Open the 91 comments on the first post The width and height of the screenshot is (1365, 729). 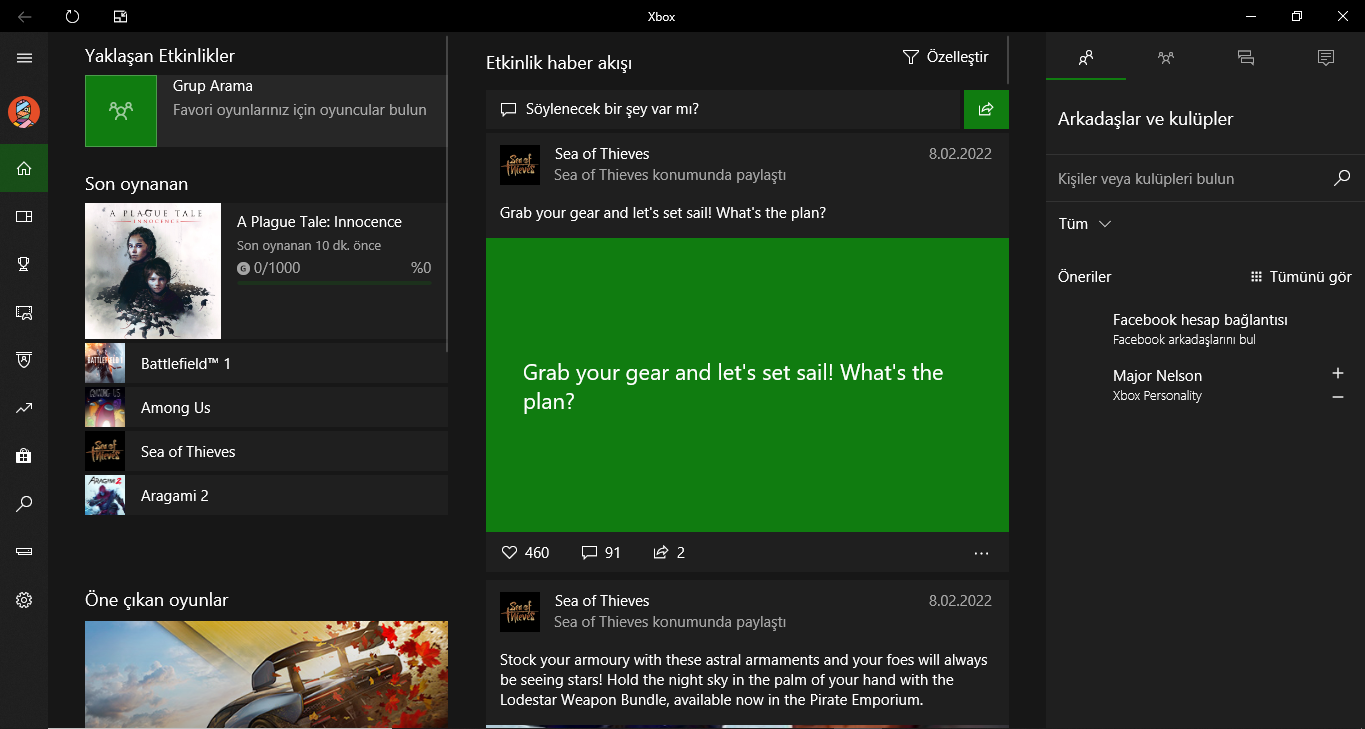click(601, 552)
